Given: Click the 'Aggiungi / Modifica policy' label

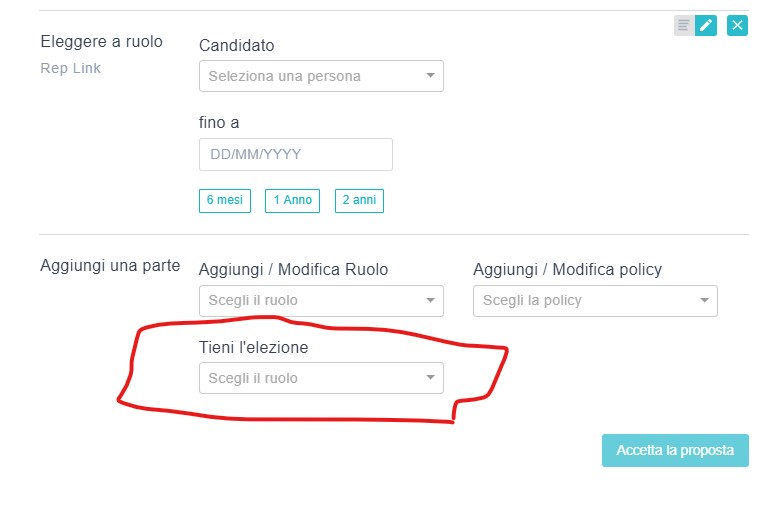Looking at the screenshot, I should (567, 269).
